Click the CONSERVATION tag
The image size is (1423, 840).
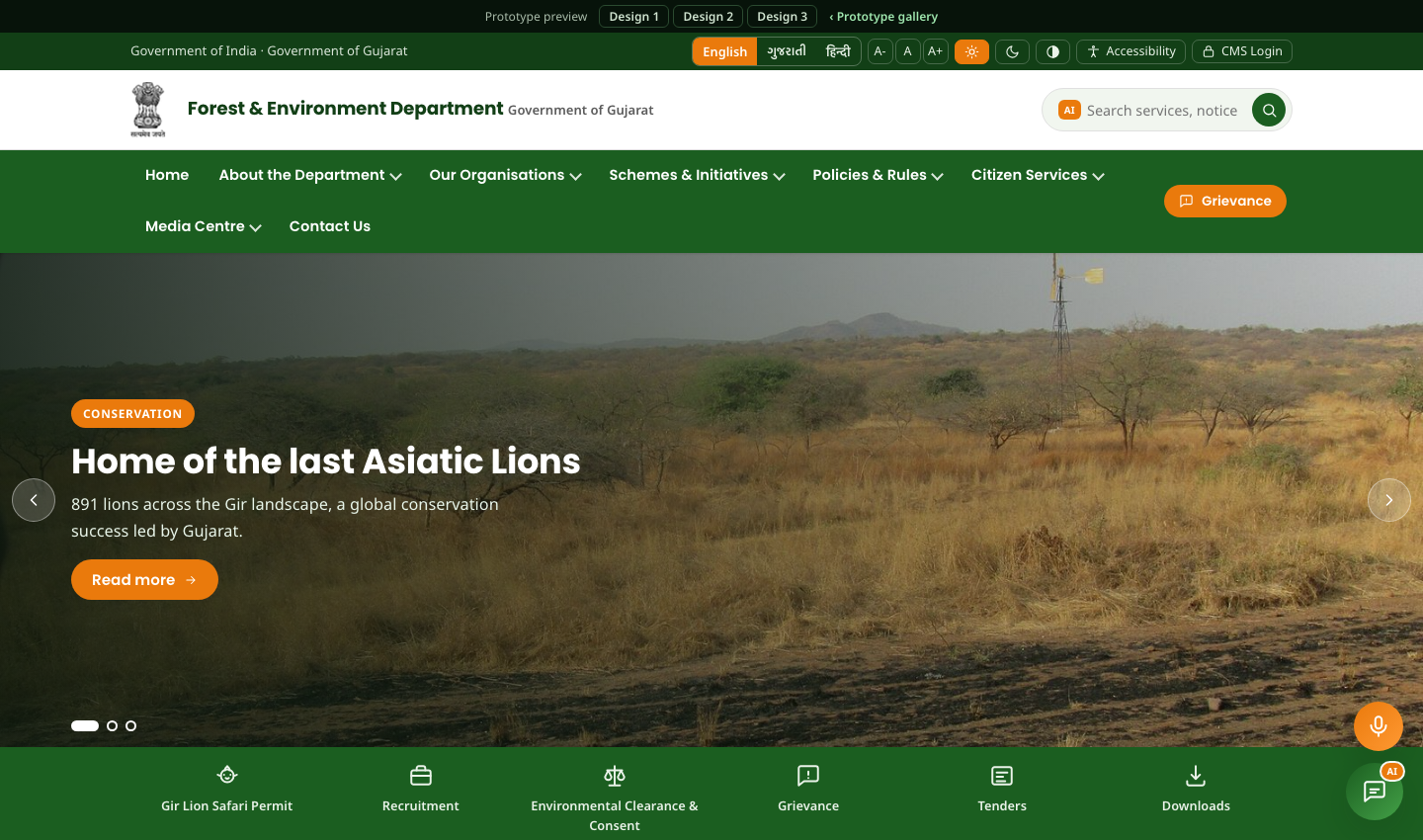click(x=132, y=414)
